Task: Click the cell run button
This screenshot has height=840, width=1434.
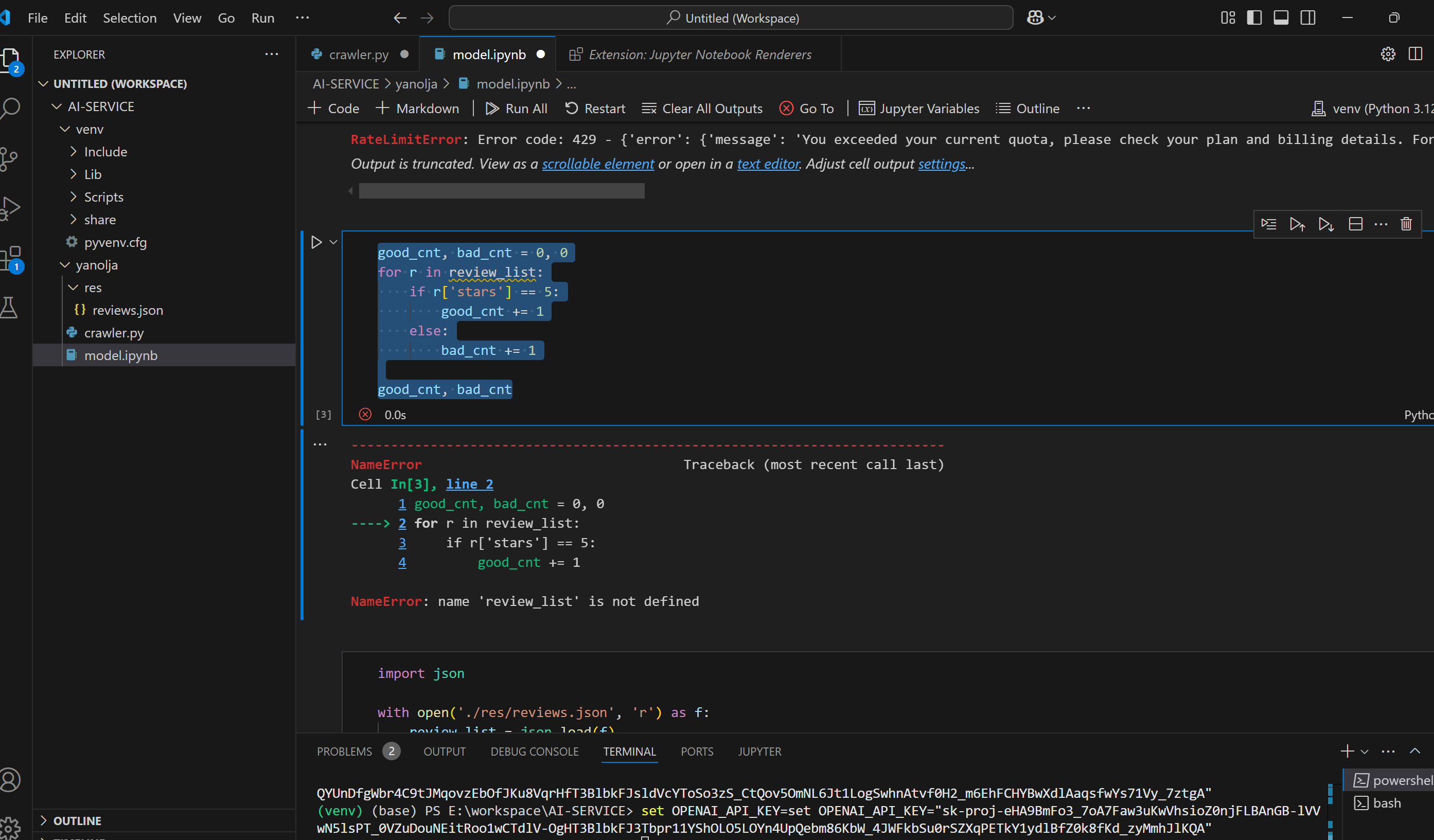Action: coord(316,242)
